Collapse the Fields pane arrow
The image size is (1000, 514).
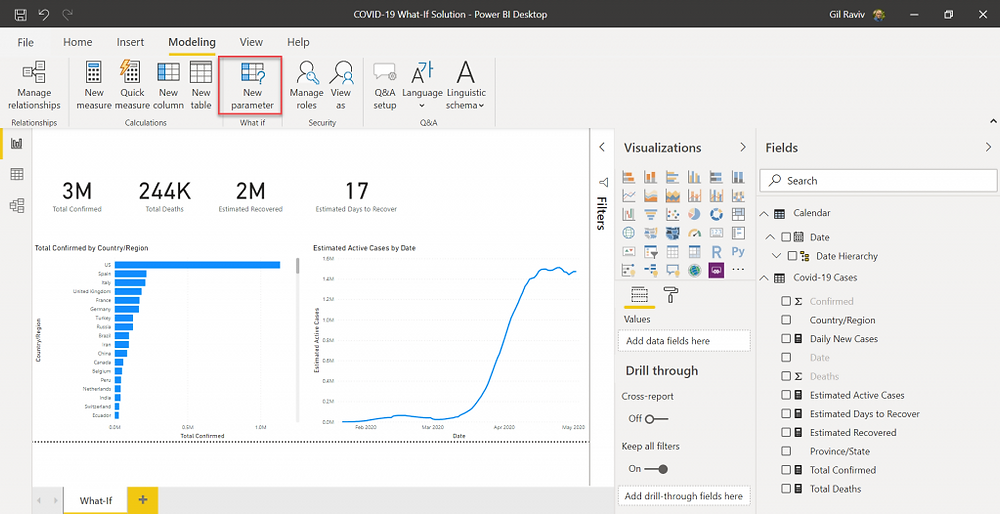[x=989, y=147]
